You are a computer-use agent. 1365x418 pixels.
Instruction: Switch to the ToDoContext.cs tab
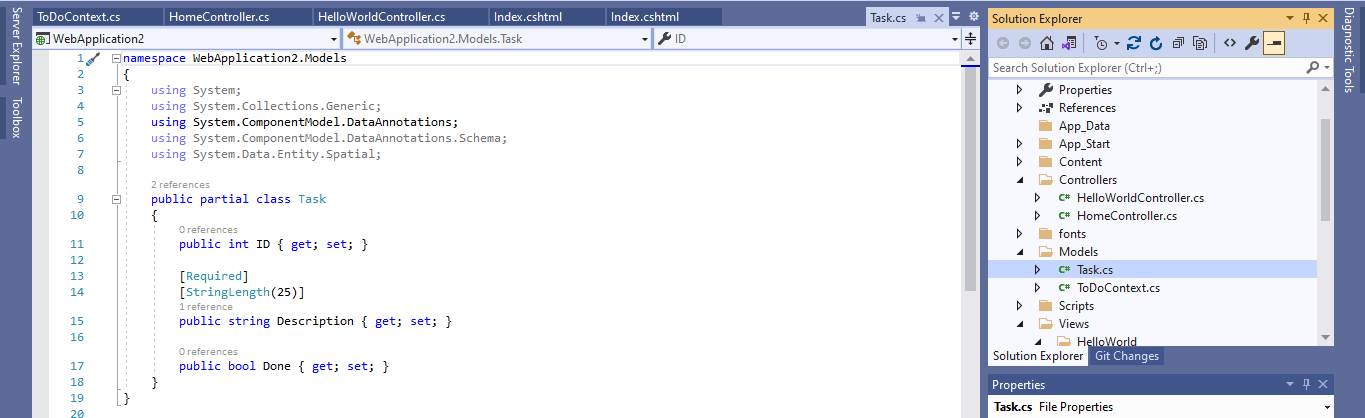pos(97,17)
